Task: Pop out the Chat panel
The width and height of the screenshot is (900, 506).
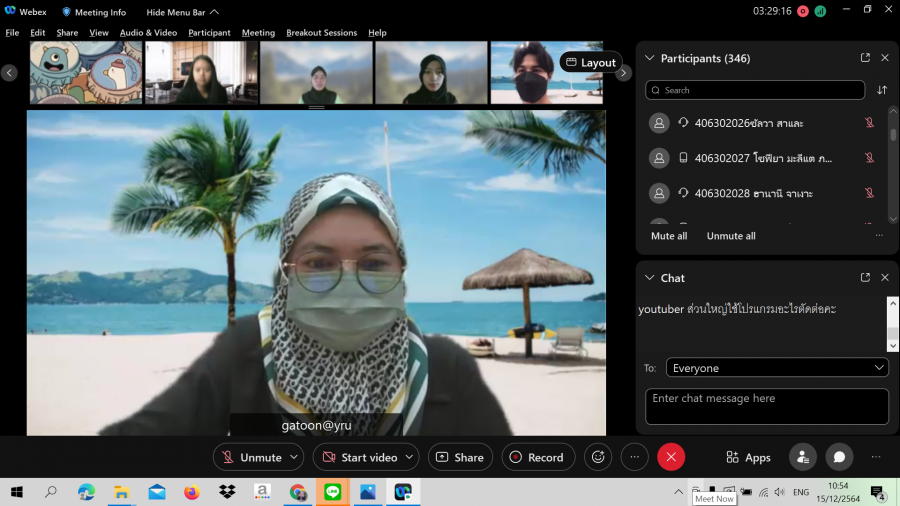Action: [865, 278]
